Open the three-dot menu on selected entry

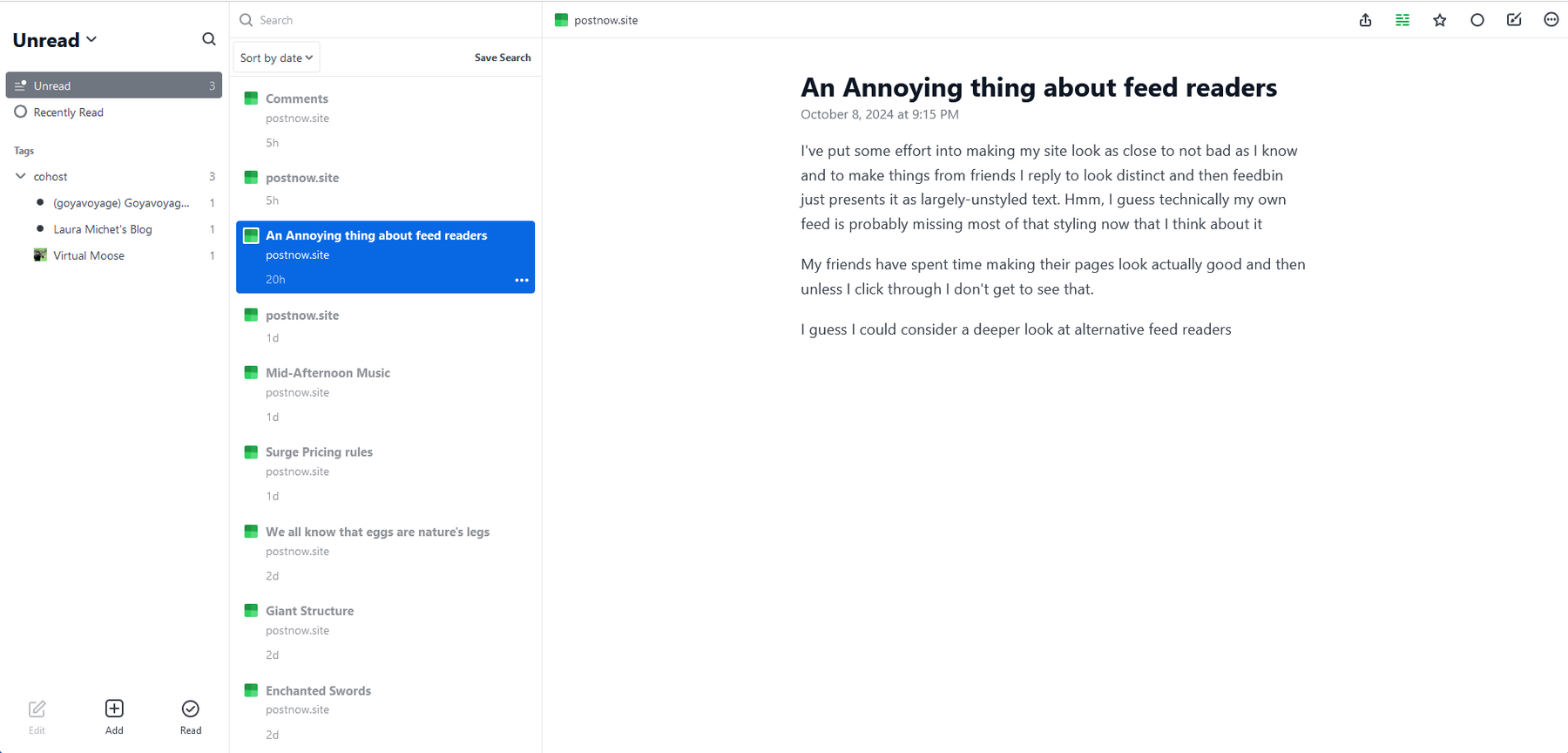(521, 280)
